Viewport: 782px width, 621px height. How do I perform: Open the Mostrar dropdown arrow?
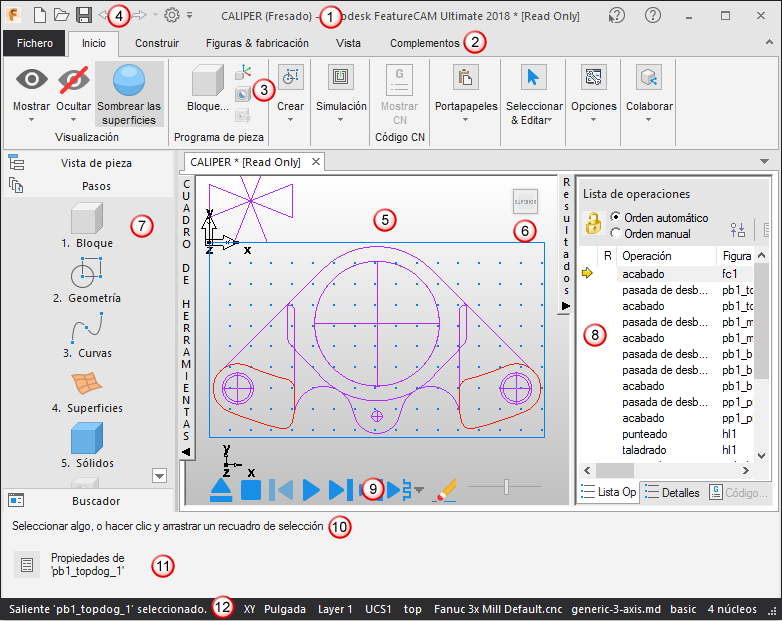point(31,120)
